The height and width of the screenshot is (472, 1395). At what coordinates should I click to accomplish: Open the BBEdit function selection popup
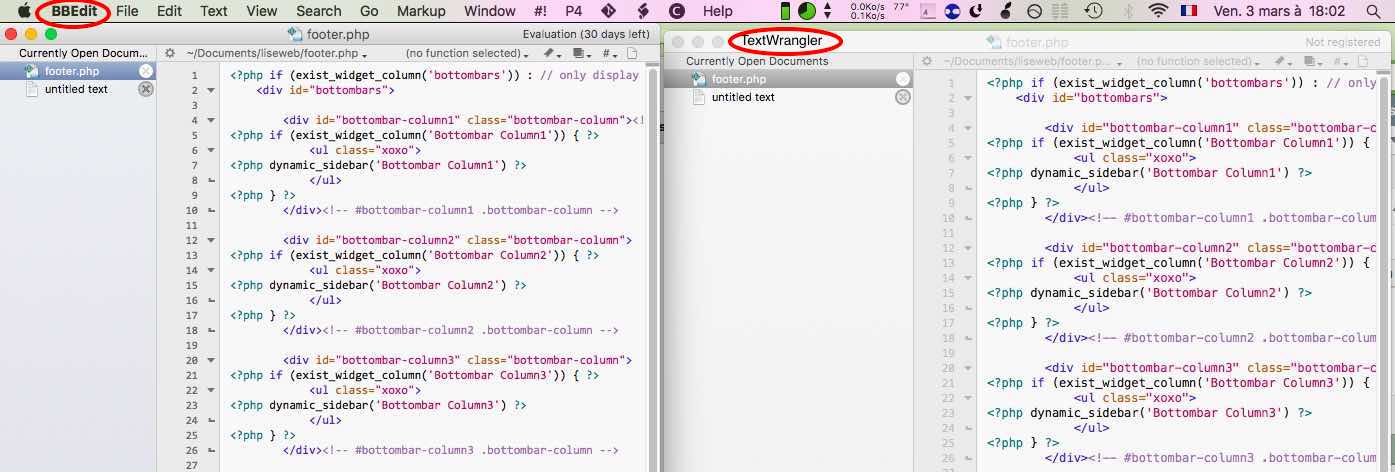click(x=469, y=54)
